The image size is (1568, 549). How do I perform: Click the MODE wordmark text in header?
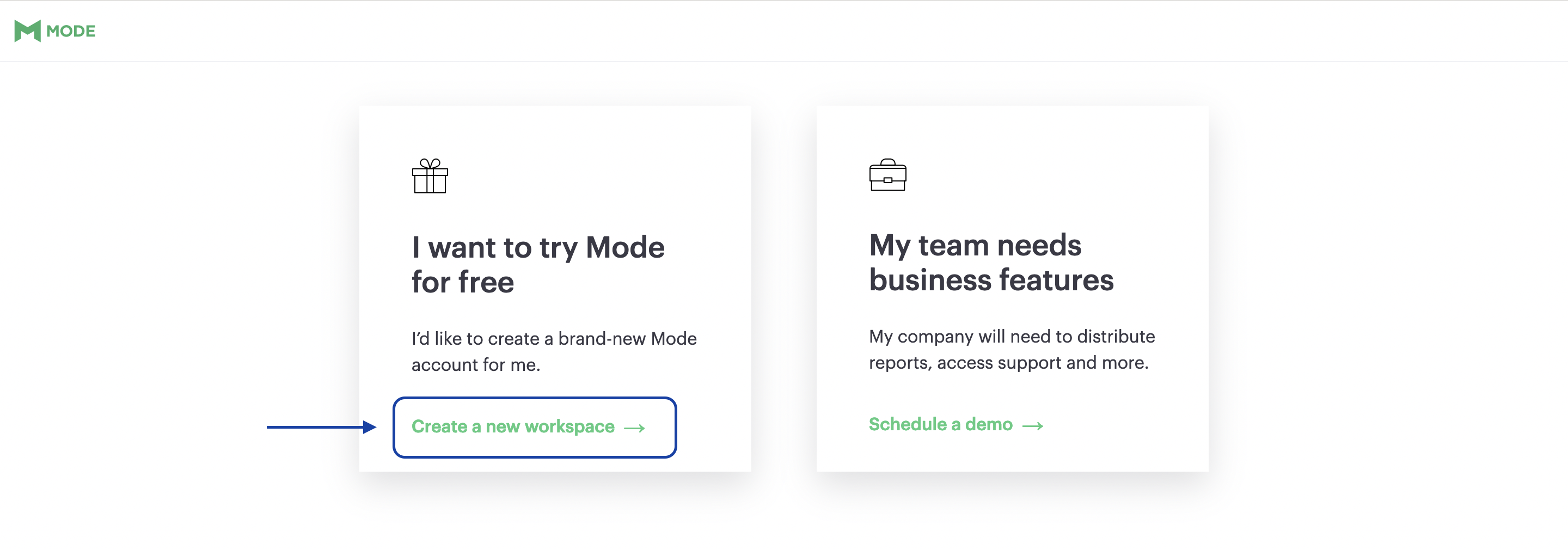point(71,31)
